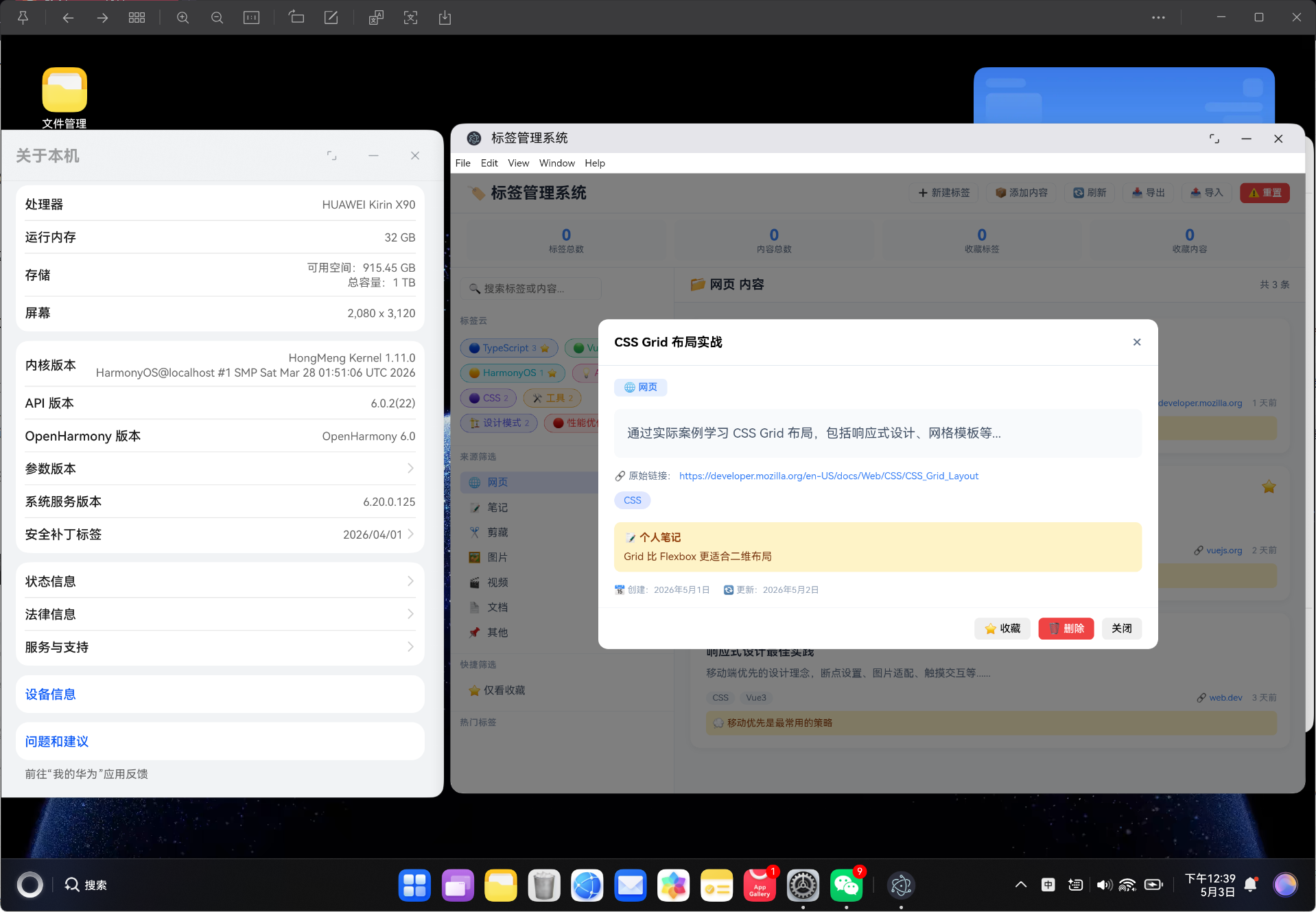The height and width of the screenshot is (912, 1316).
Task: Click the CSS tag chip in dialog
Action: pyautogui.click(x=632, y=500)
